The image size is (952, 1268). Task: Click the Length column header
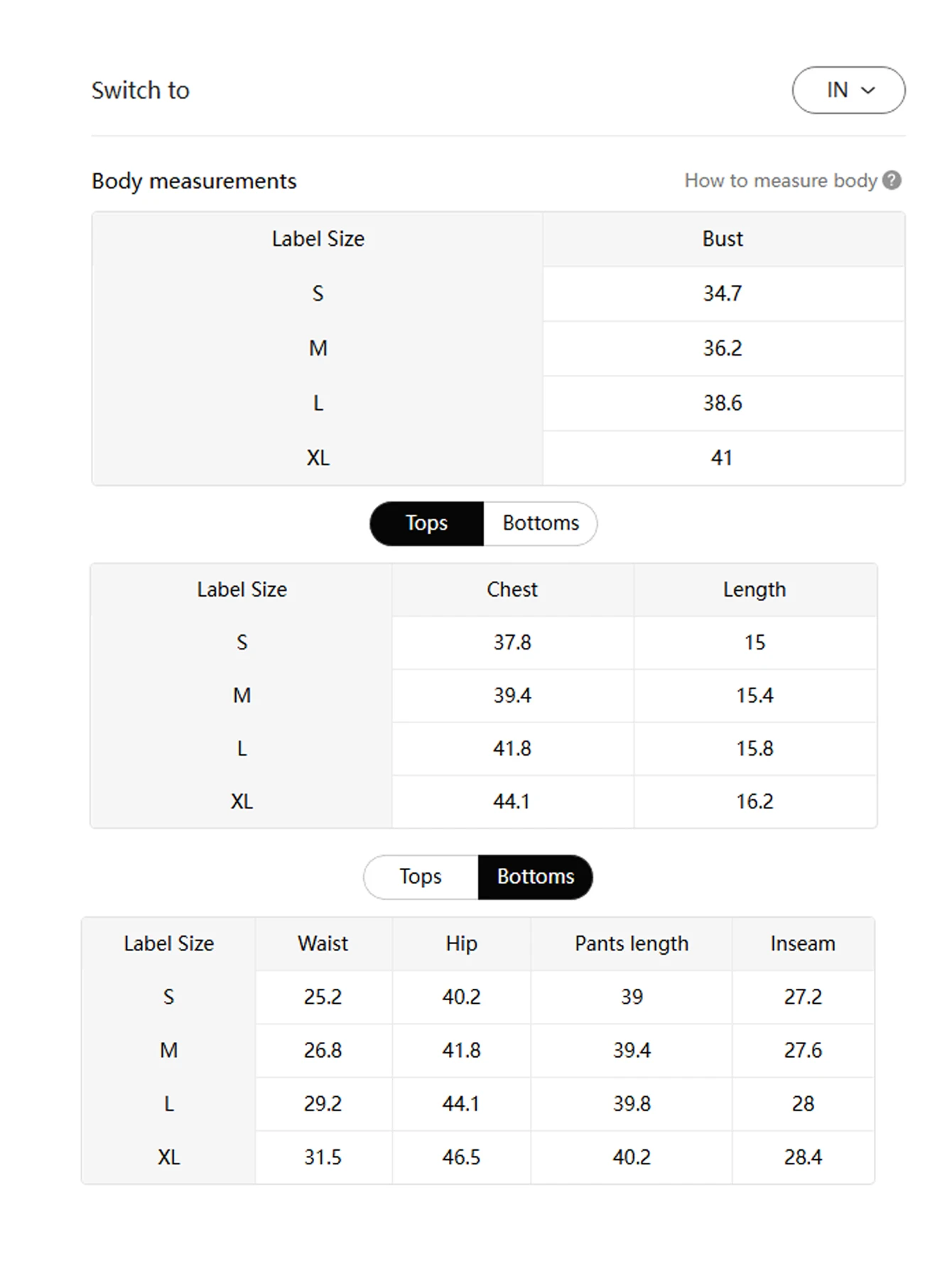(x=754, y=590)
